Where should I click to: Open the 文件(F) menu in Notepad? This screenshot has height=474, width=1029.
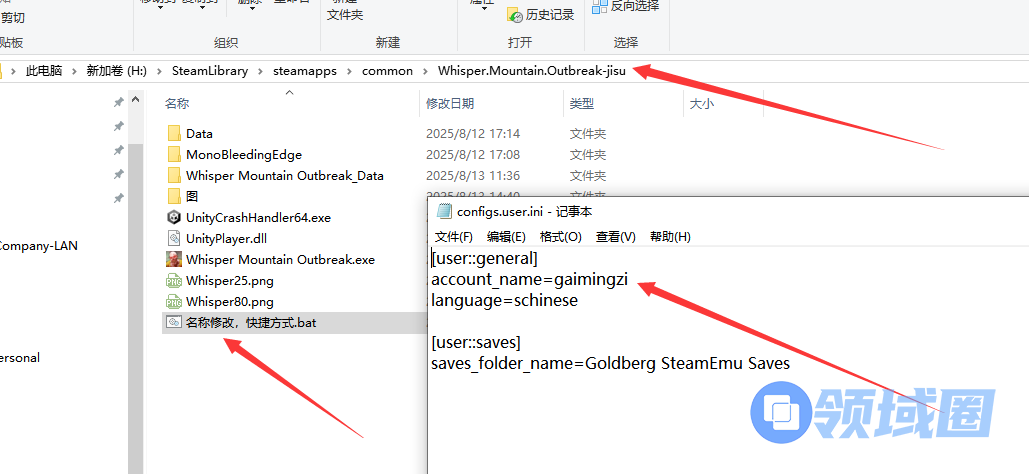[453, 237]
